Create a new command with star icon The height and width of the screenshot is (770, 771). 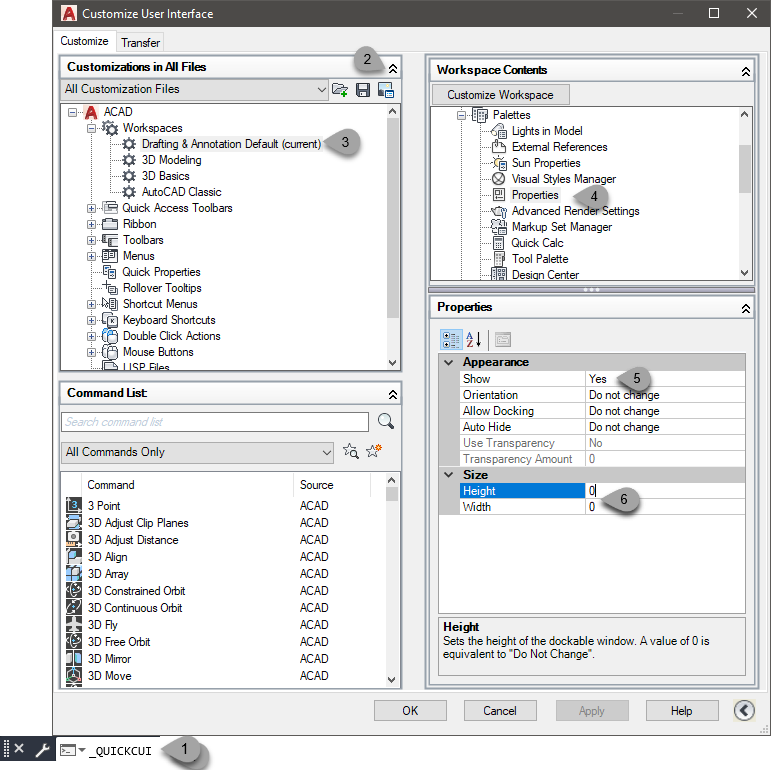(374, 451)
